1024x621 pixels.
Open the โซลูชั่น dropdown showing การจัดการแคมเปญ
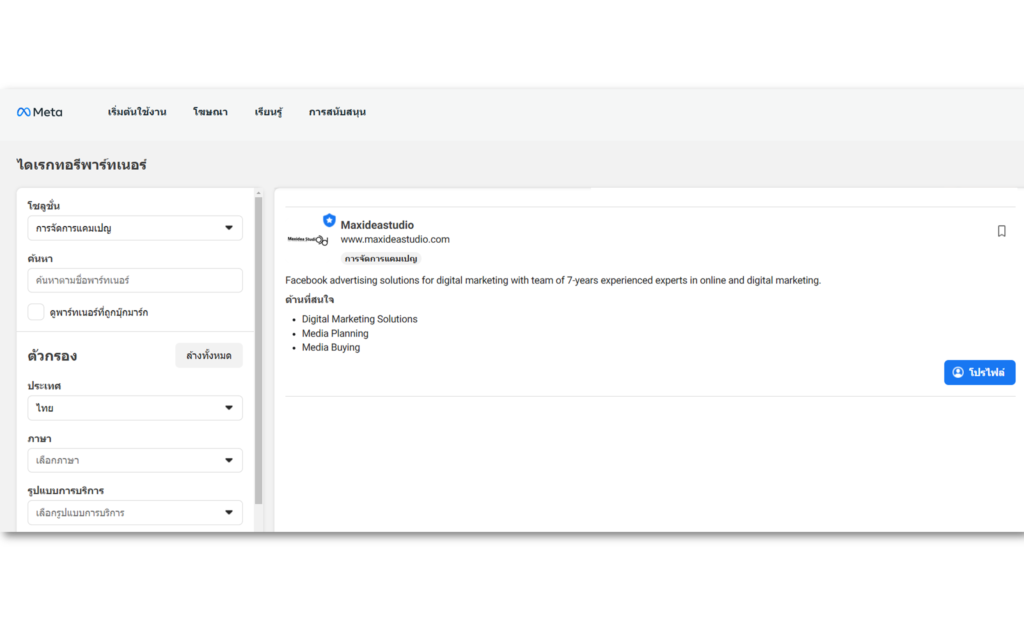(135, 228)
